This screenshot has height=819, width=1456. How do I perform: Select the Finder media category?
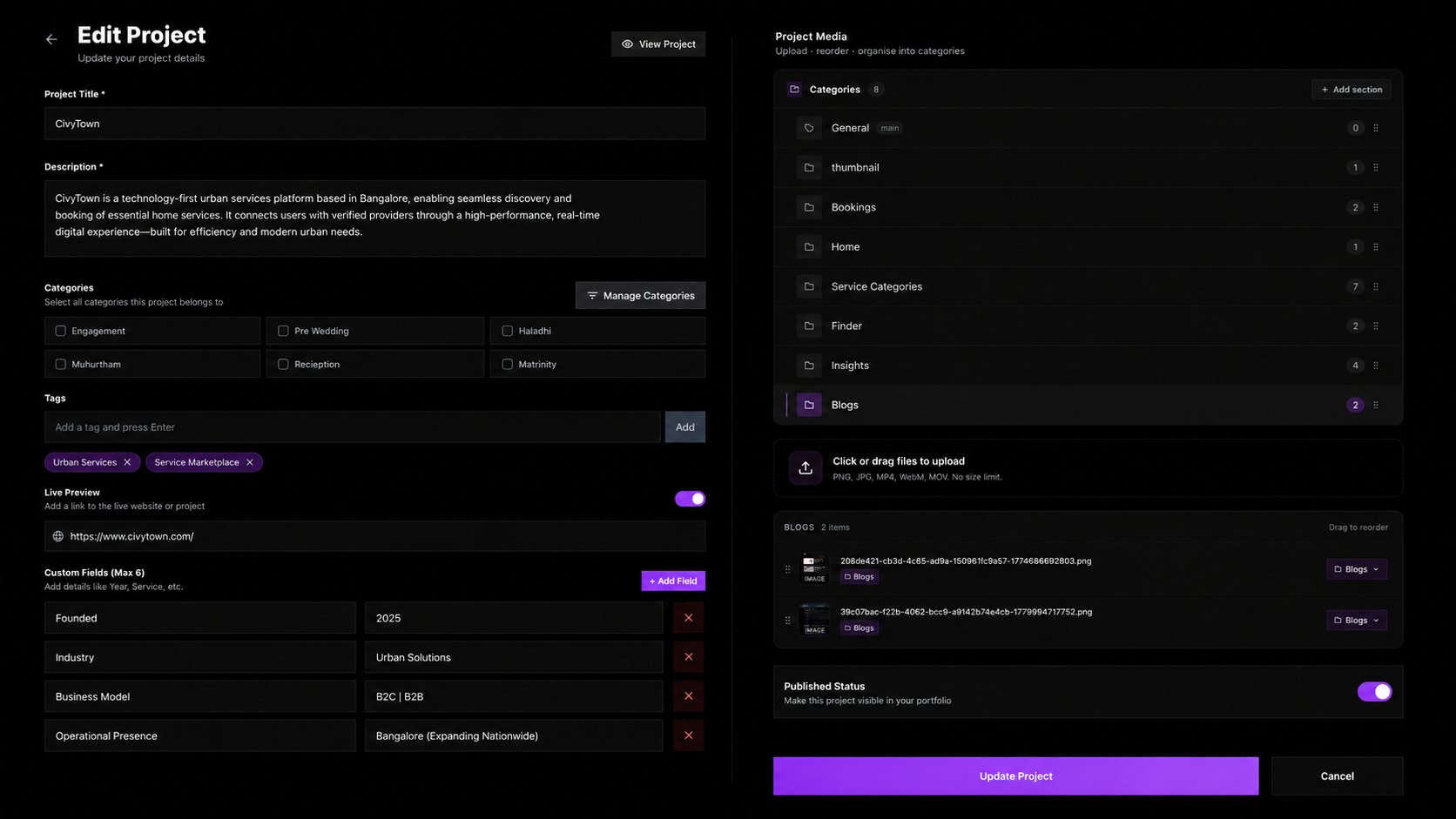coord(1089,326)
